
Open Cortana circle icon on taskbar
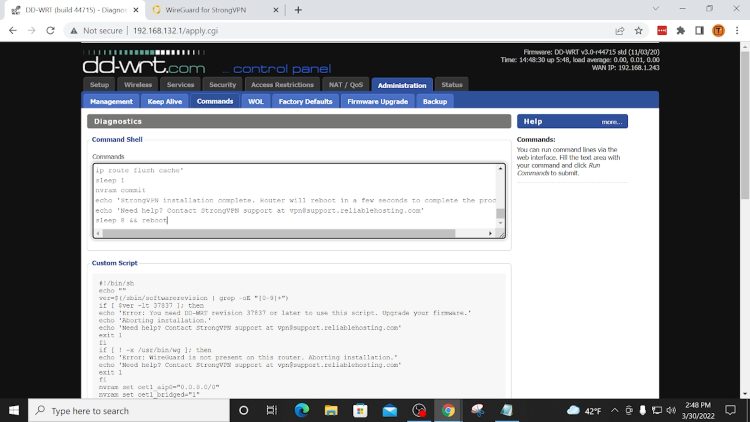point(243,411)
